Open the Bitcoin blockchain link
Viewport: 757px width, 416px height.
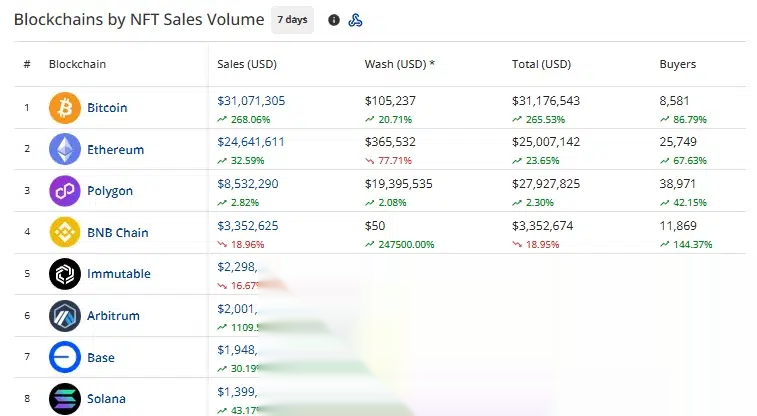[107, 108]
